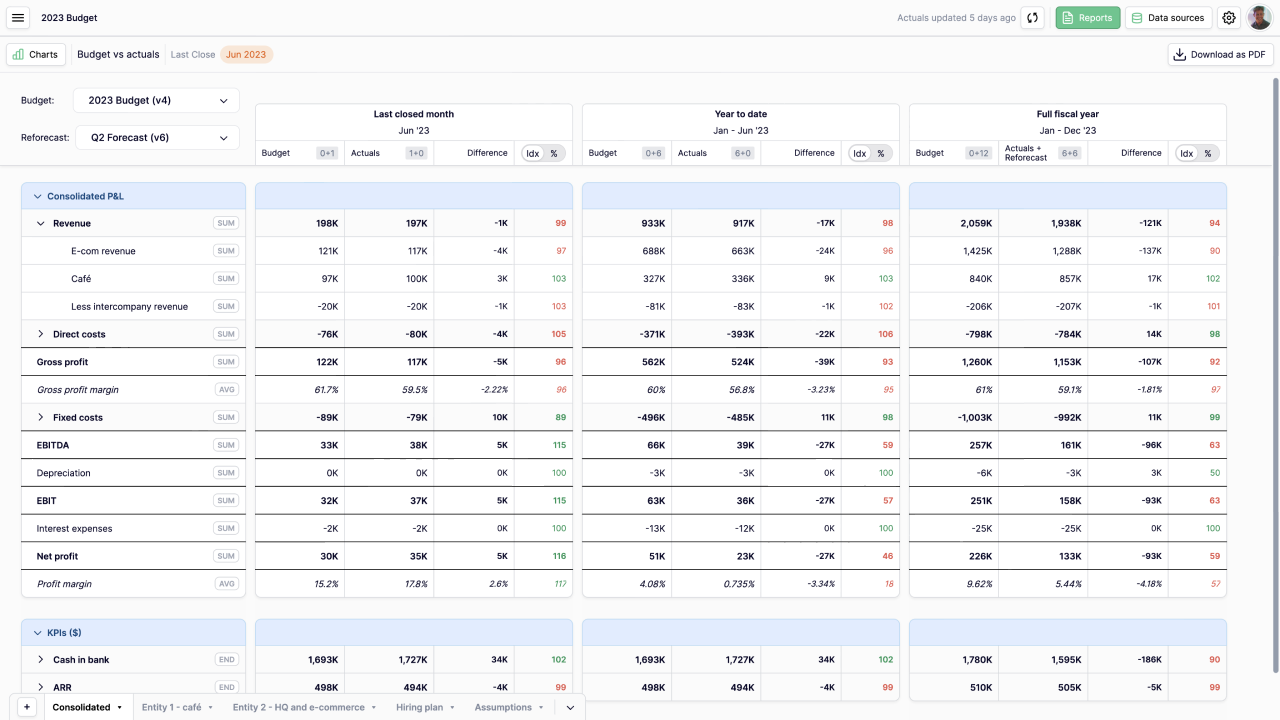
Task: Click the SUM badge on Café row
Action: point(226,279)
